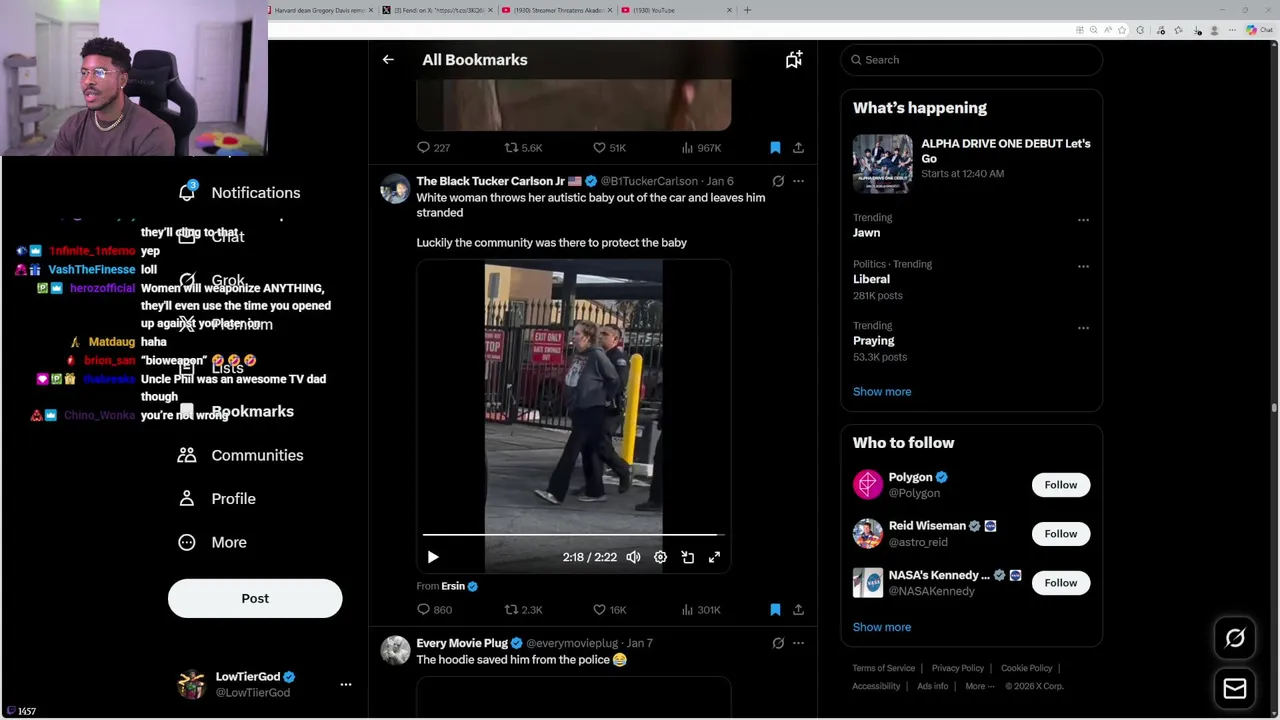The width and height of the screenshot is (1280, 720).
Task: Open Ads info footer link
Action: point(932,686)
